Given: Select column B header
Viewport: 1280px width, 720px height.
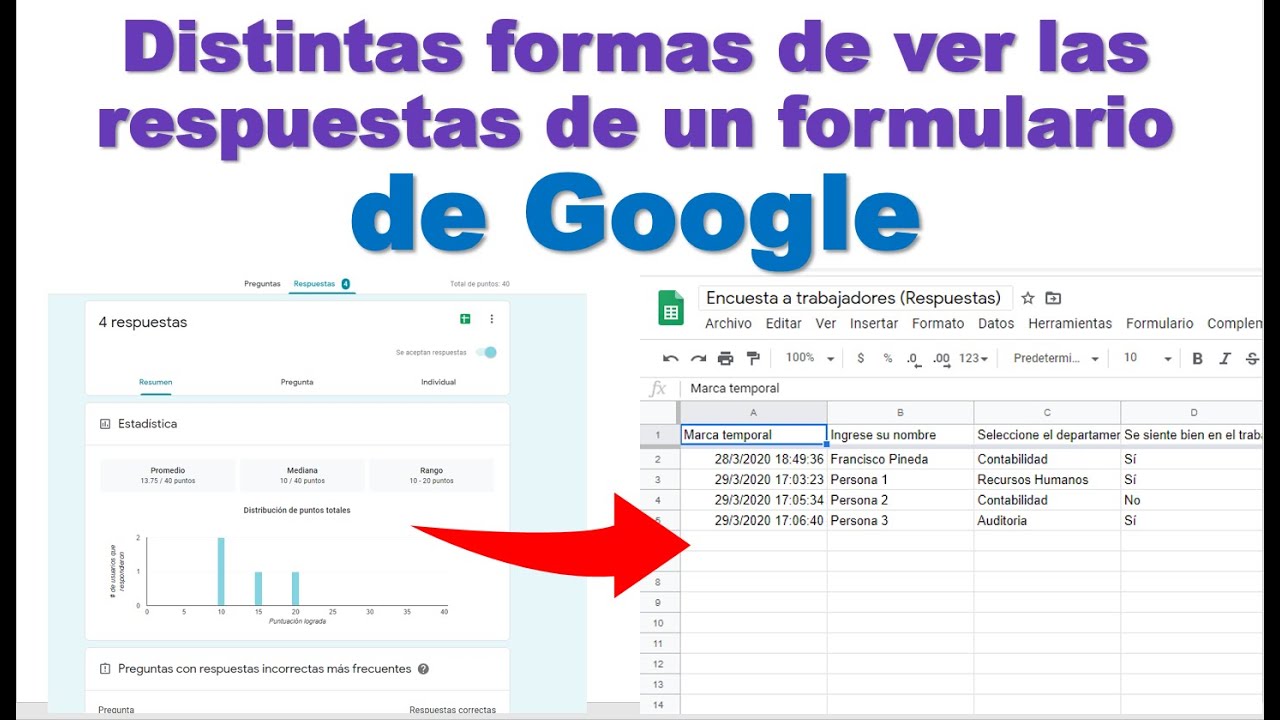Looking at the screenshot, I should pos(900,412).
